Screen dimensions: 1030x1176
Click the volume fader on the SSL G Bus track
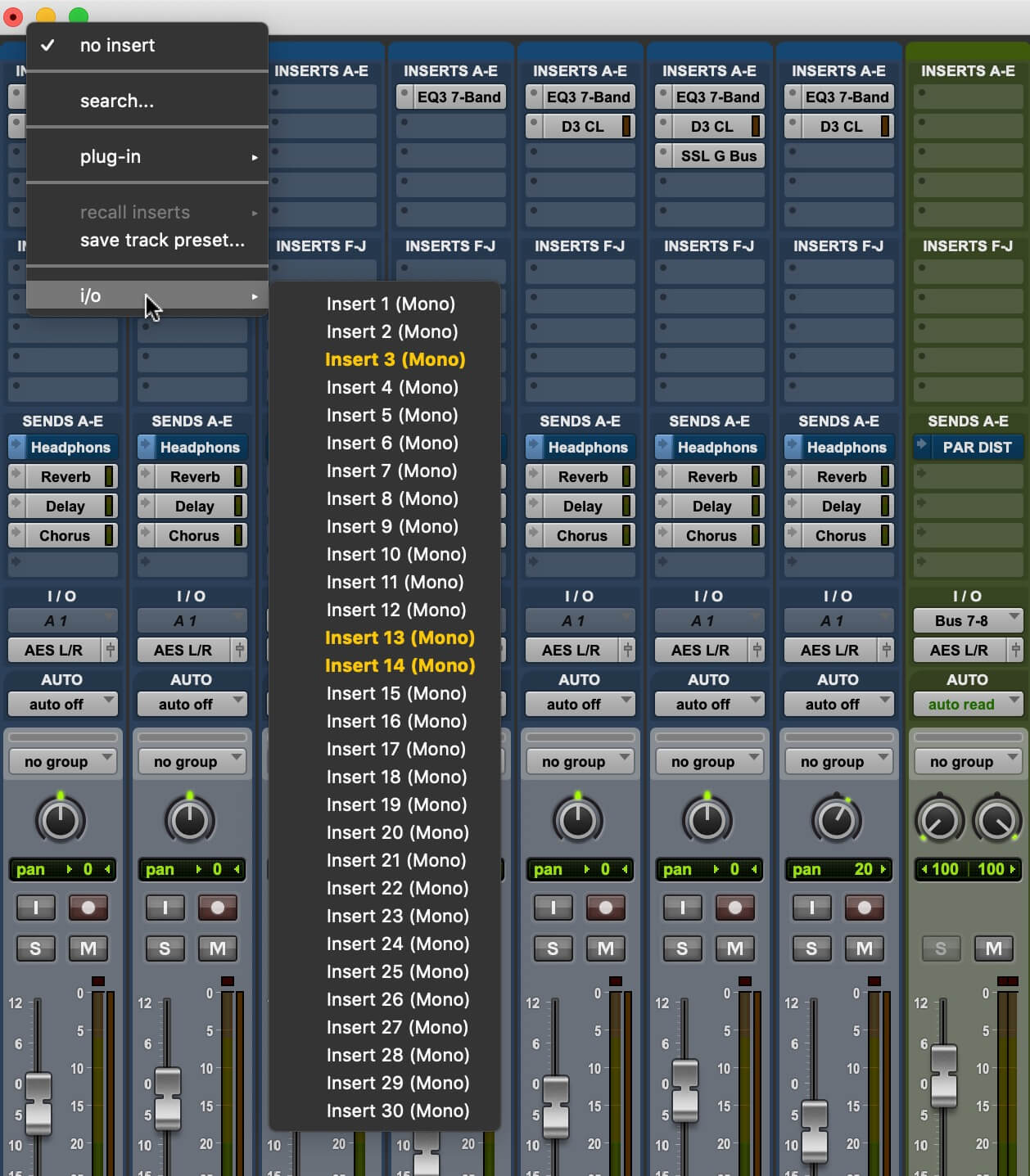point(684,1090)
